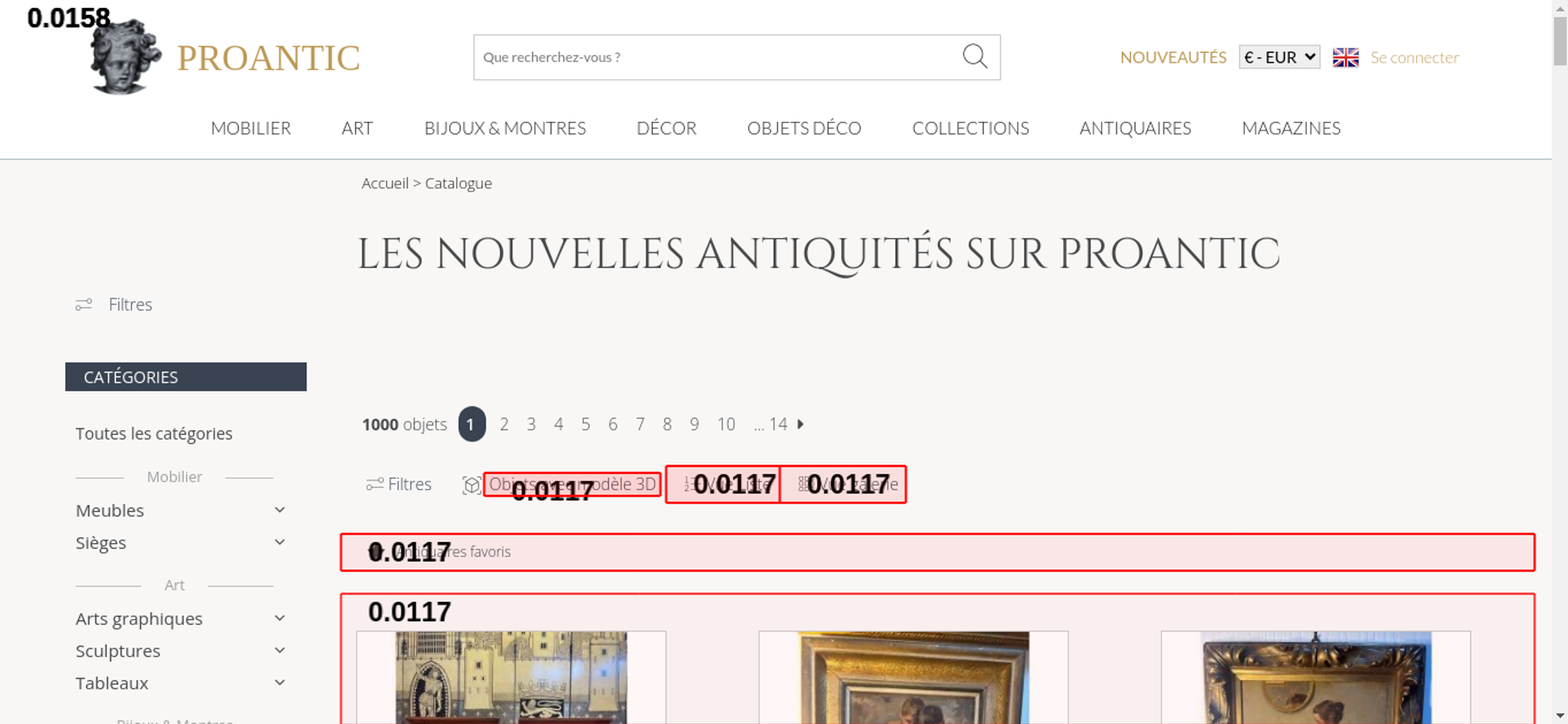The image size is (1568, 724).
Task: Click the UK flag language icon
Action: pyautogui.click(x=1345, y=57)
